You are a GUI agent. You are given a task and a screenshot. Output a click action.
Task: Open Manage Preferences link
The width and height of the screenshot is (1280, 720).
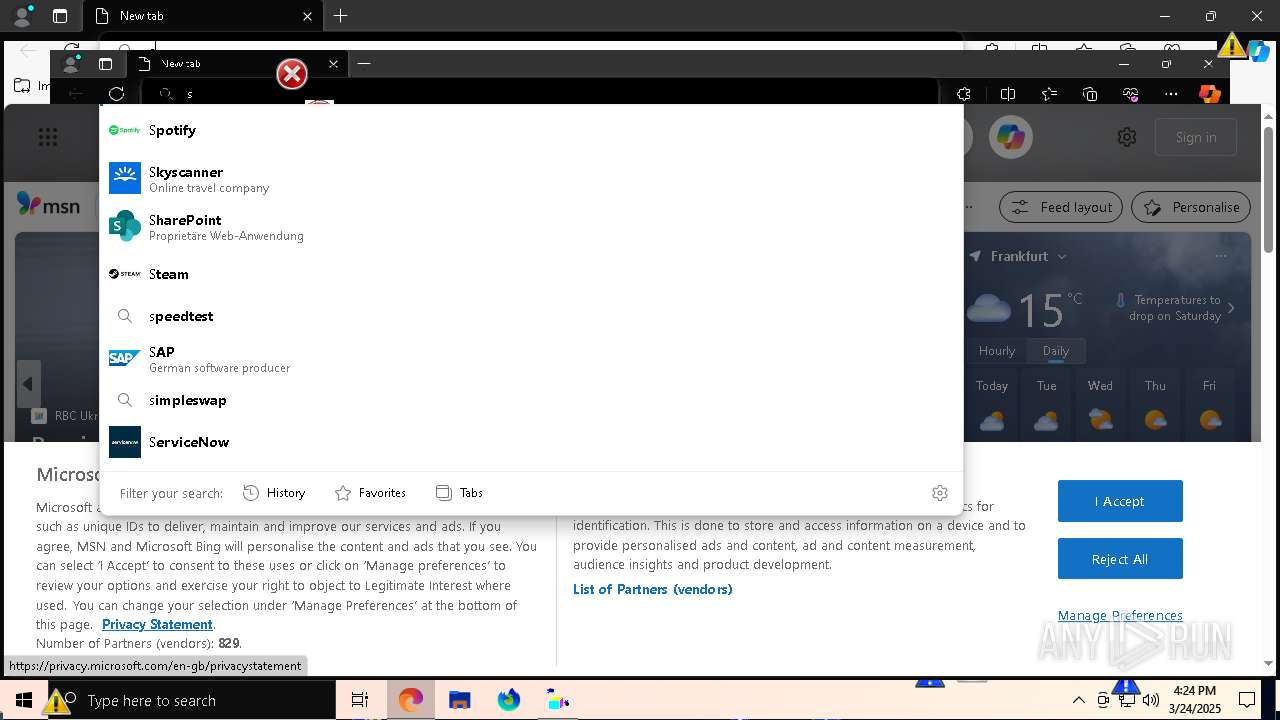point(1120,615)
